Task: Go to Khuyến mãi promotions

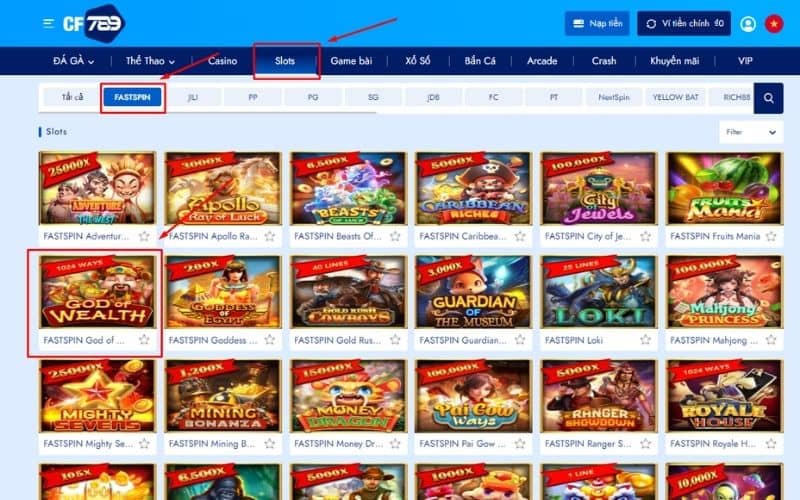Action: (674, 61)
